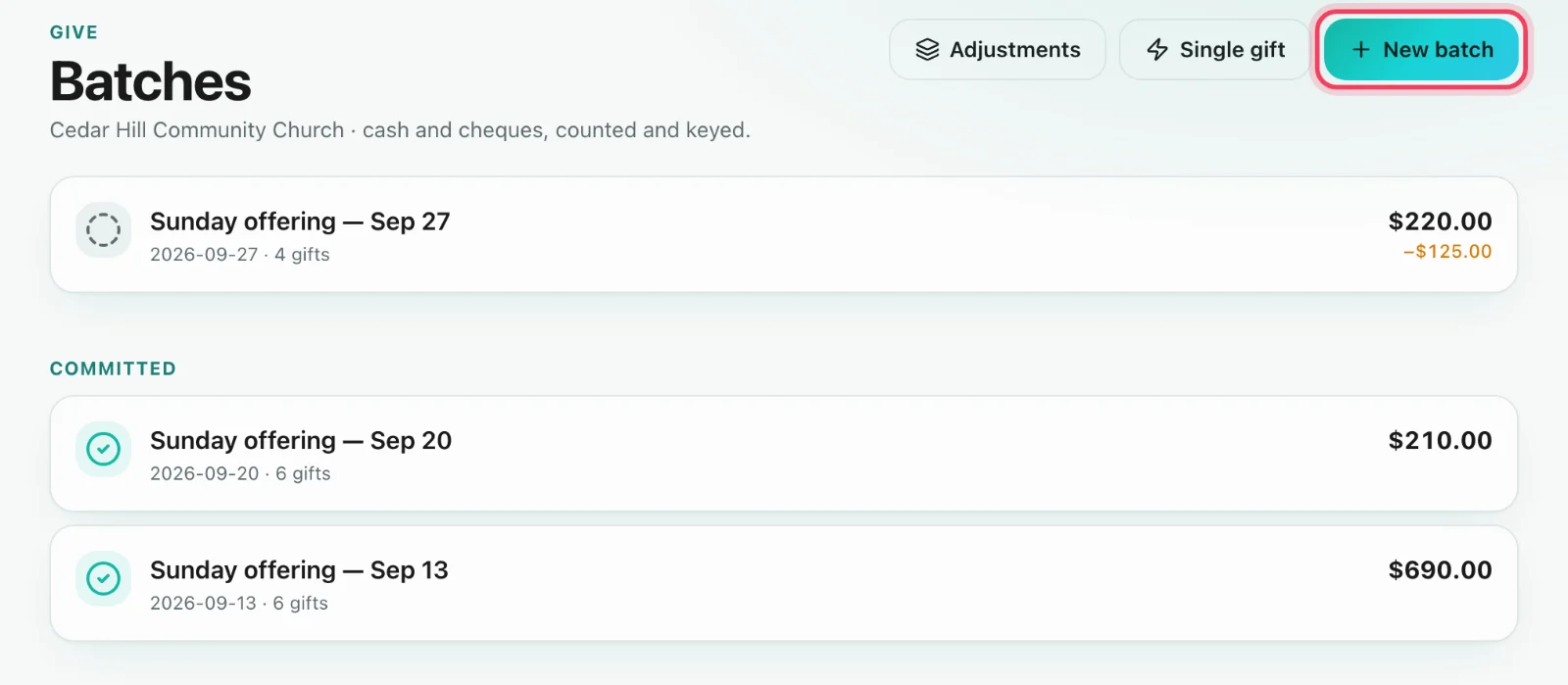Click the COMMITTED section header
This screenshot has height=685, width=1568.
(x=113, y=368)
